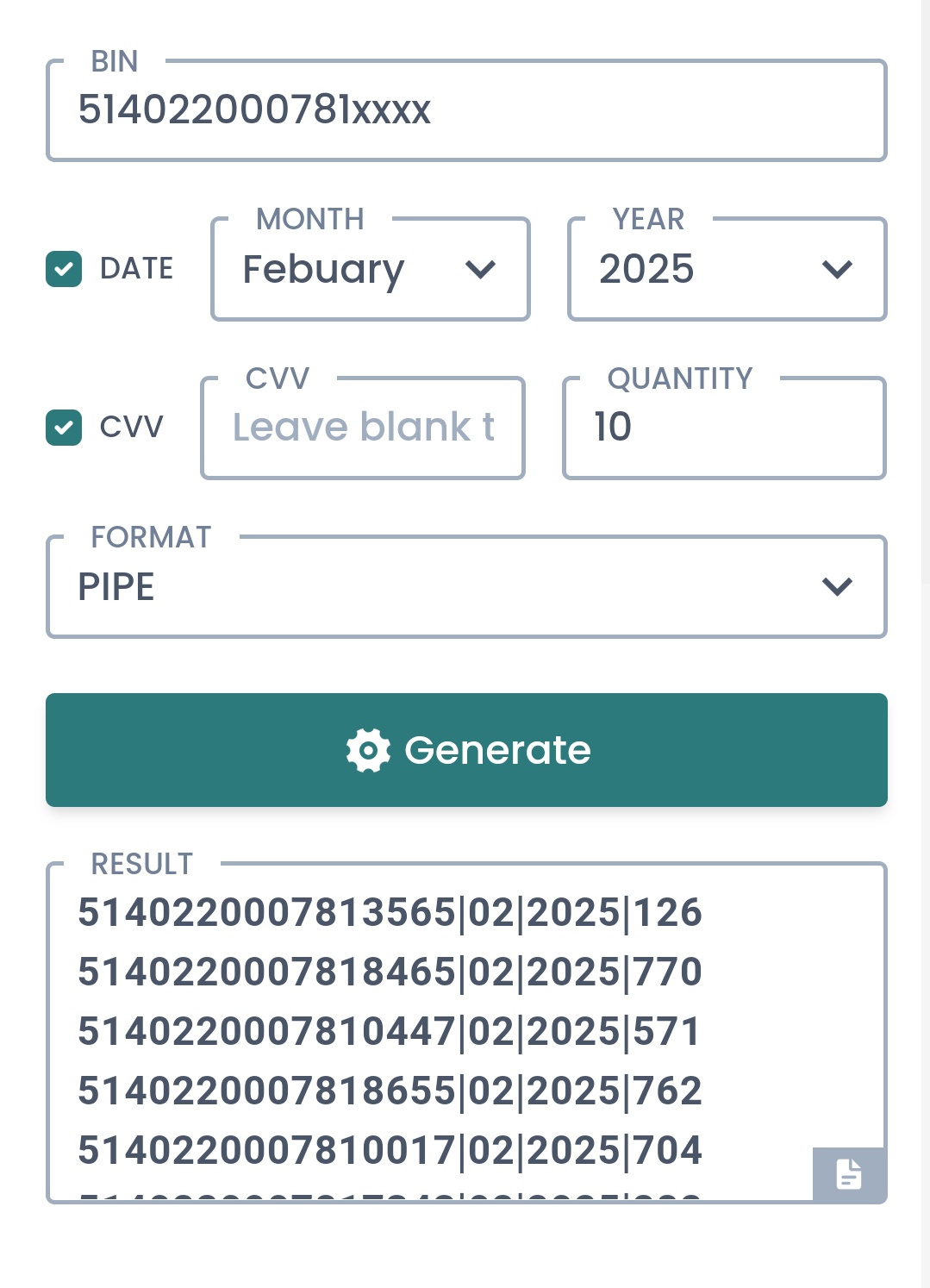The height and width of the screenshot is (1288, 930).
Task: Open the MONTH dropdown showing Febuary
Action: [371, 269]
